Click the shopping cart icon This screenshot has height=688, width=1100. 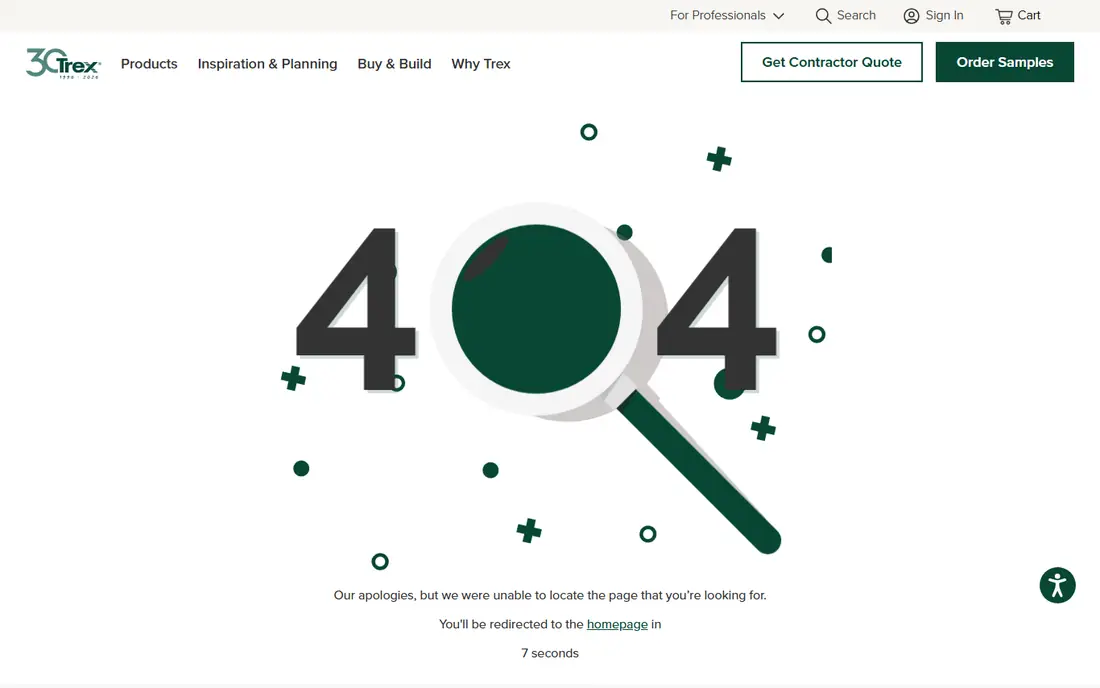tap(1004, 16)
